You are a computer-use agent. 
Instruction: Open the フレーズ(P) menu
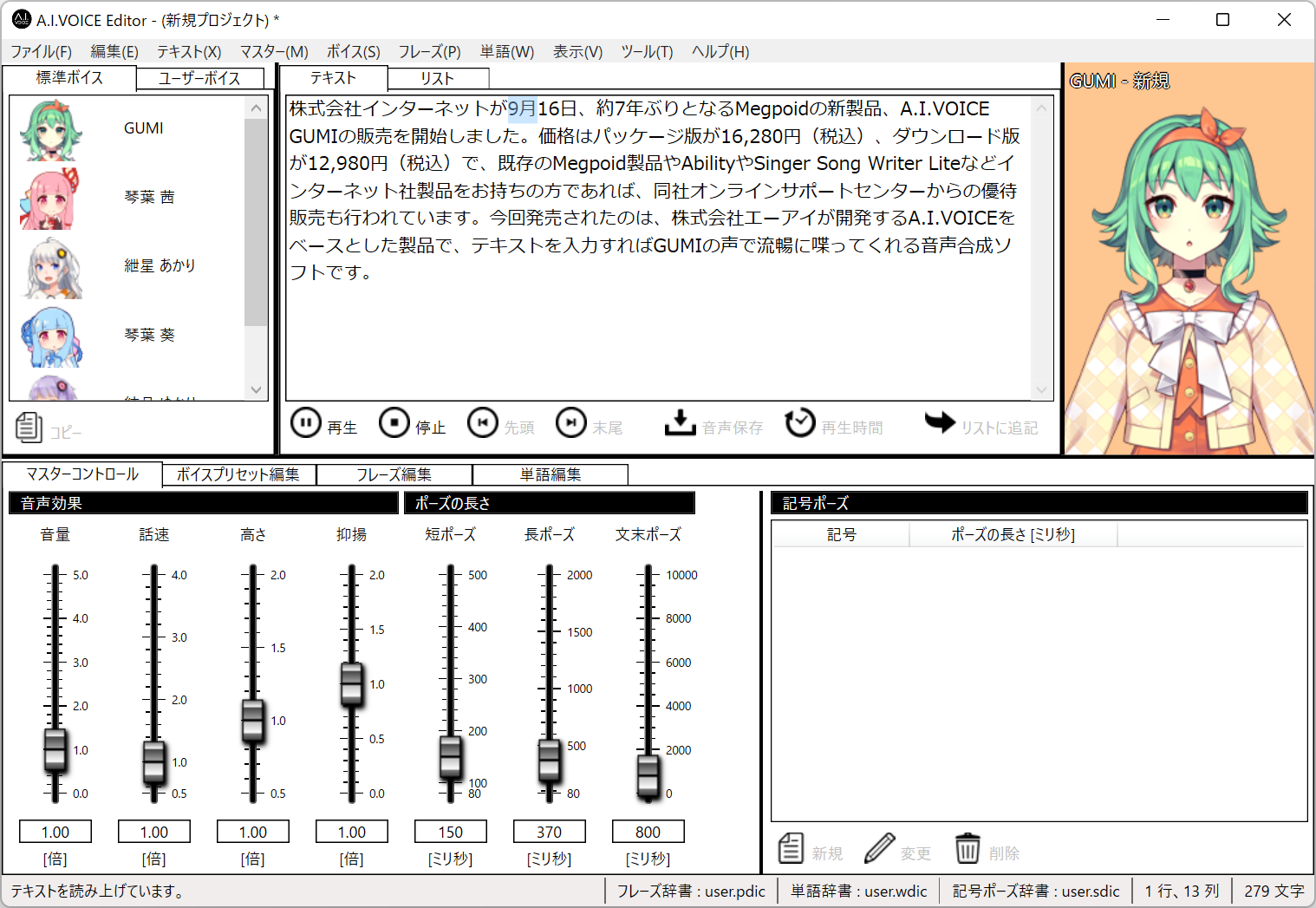pyautogui.click(x=429, y=51)
